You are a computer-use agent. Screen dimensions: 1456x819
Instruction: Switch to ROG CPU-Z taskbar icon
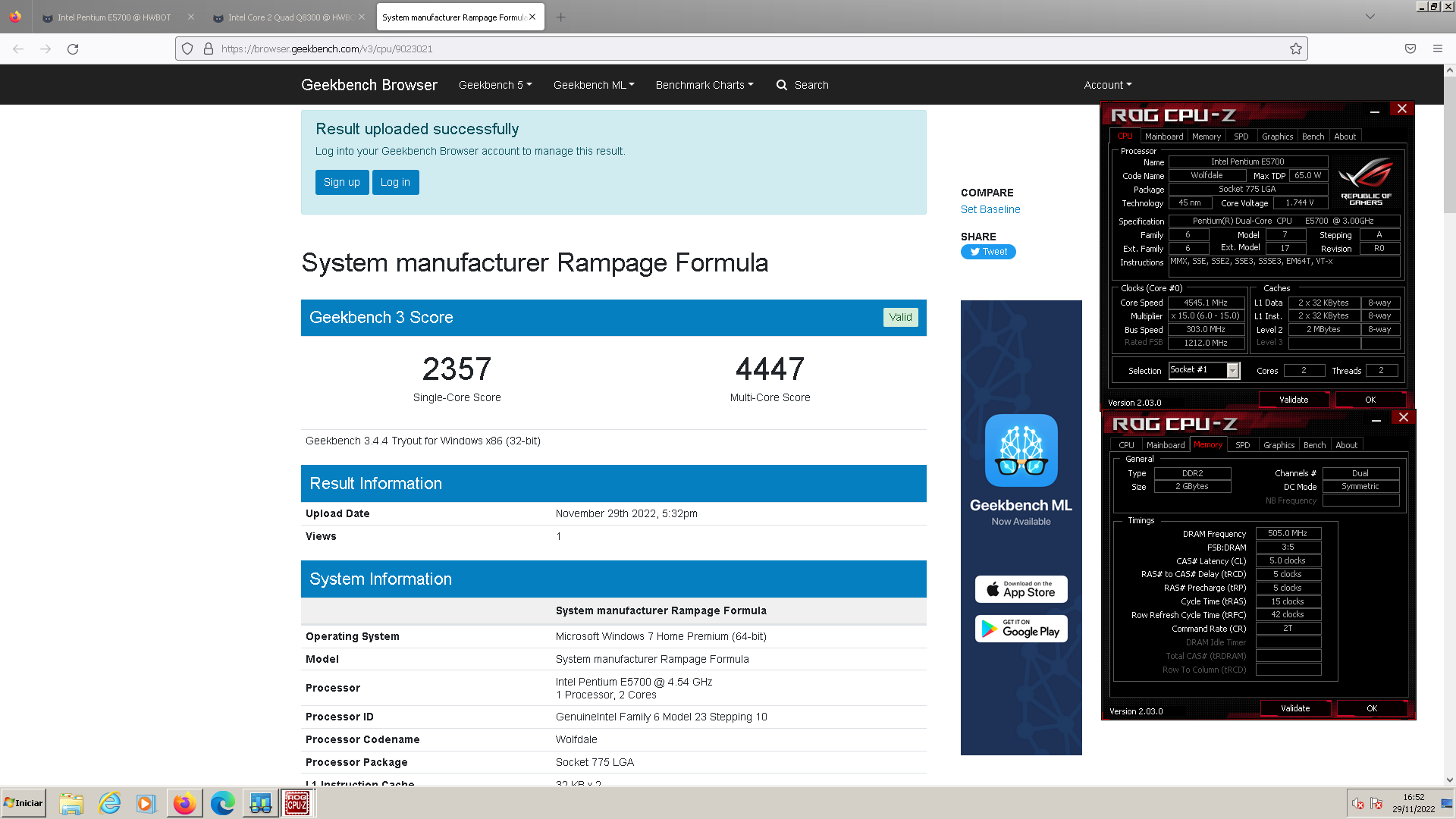(x=297, y=803)
